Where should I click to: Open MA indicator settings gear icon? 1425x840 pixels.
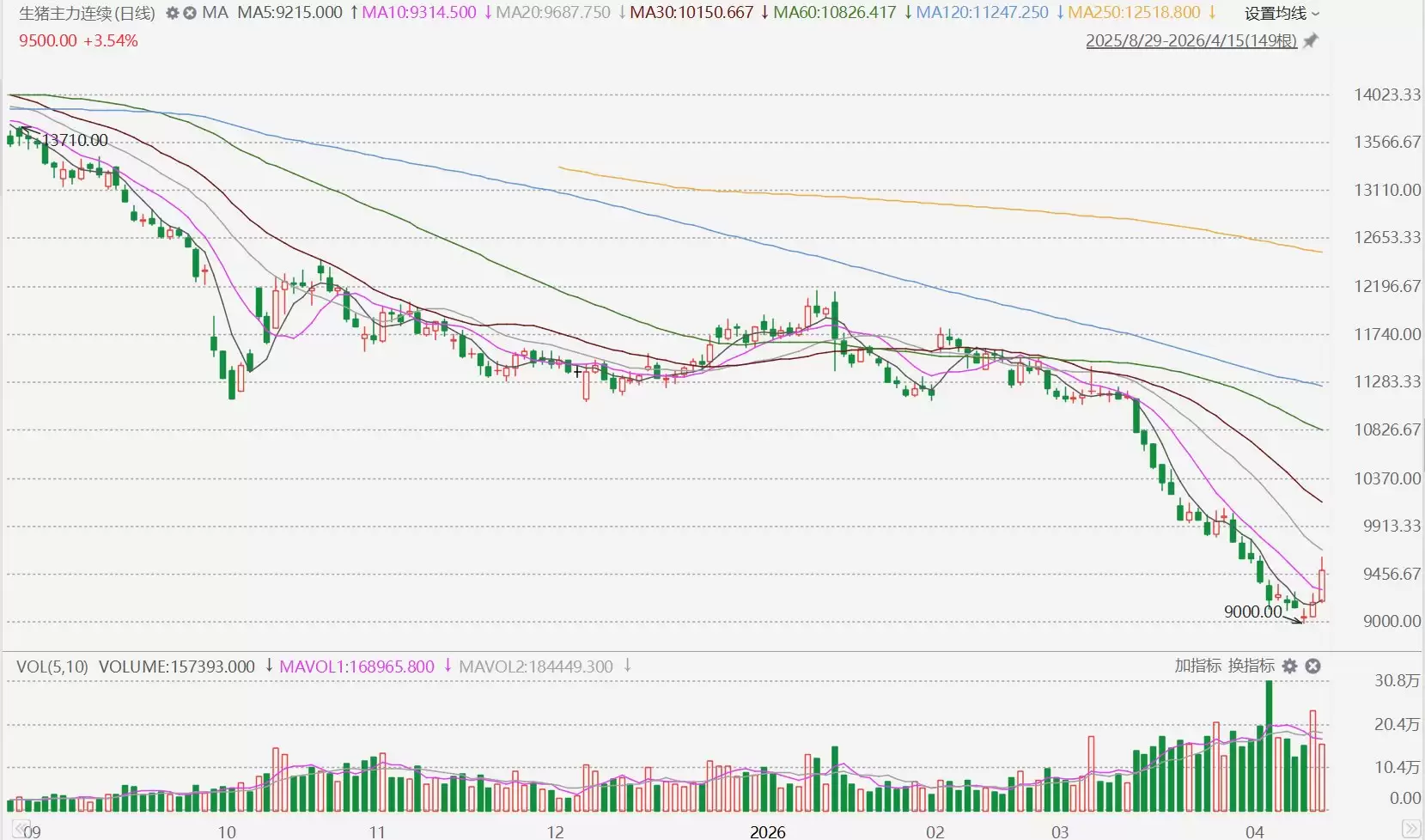pos(172,13)
